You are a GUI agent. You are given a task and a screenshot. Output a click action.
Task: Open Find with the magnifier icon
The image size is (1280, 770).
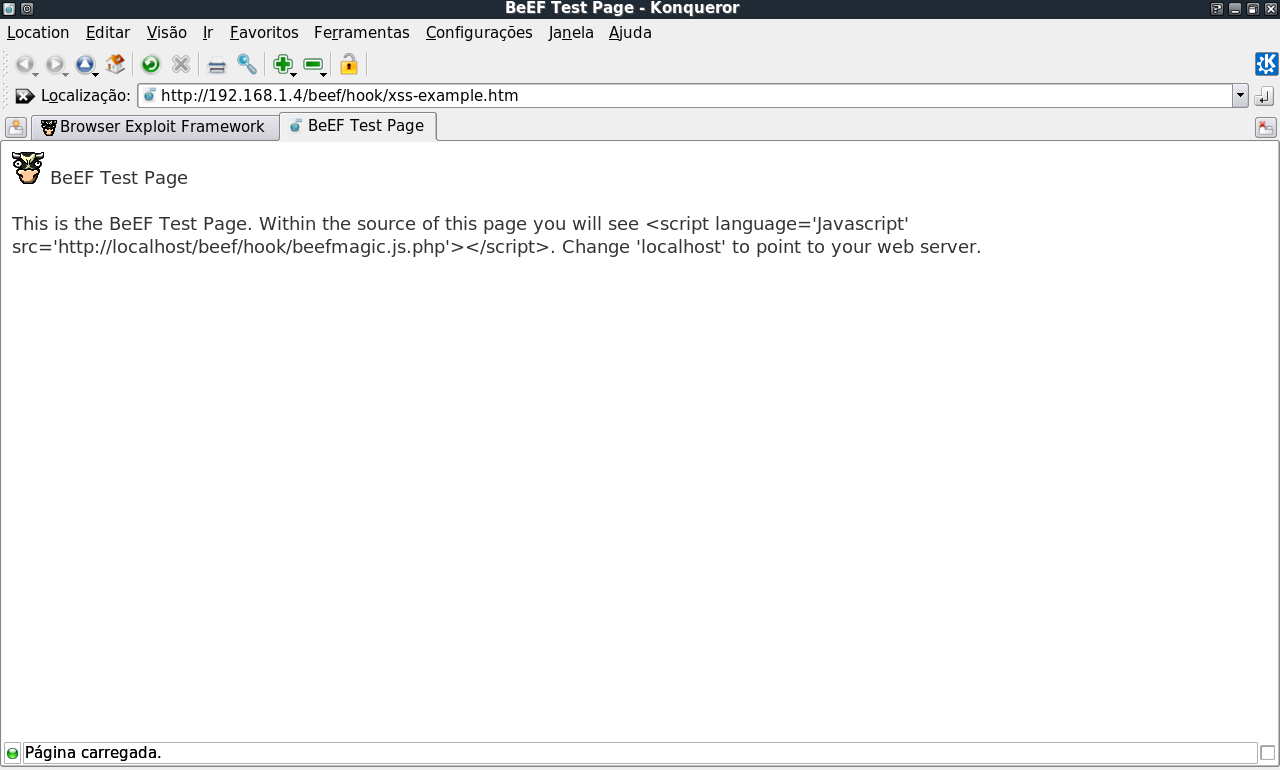[x=247, y=65]
